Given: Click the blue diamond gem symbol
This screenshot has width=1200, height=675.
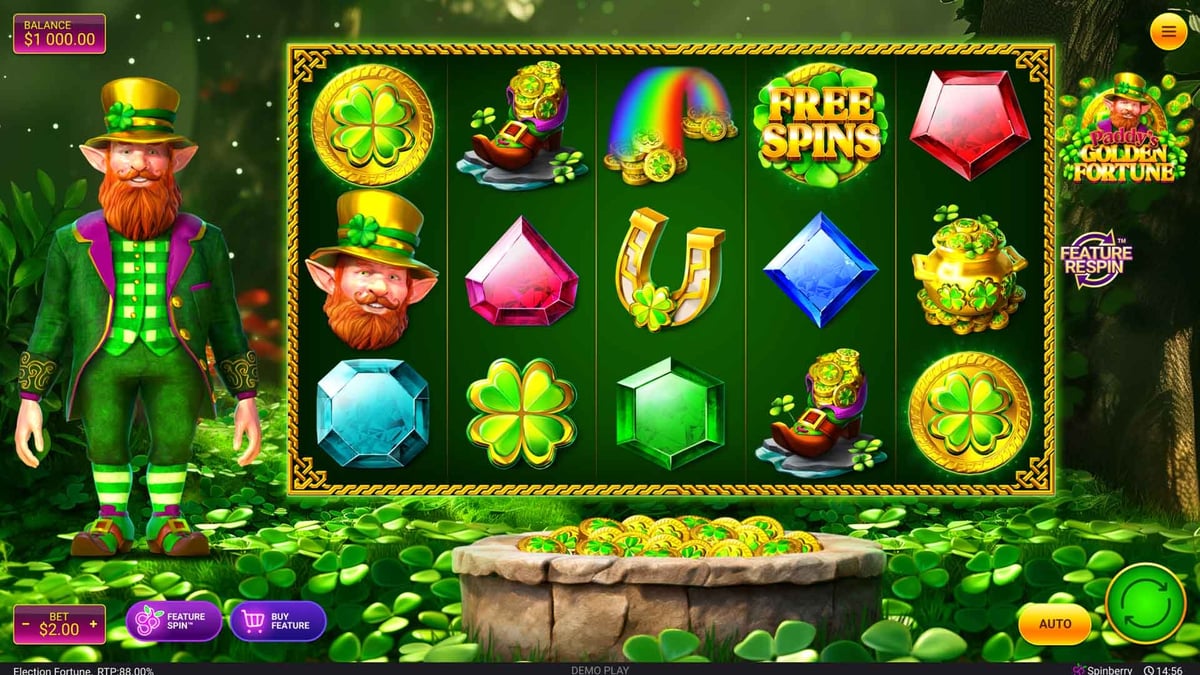Looking at the screenshot, I should (821, 270).
